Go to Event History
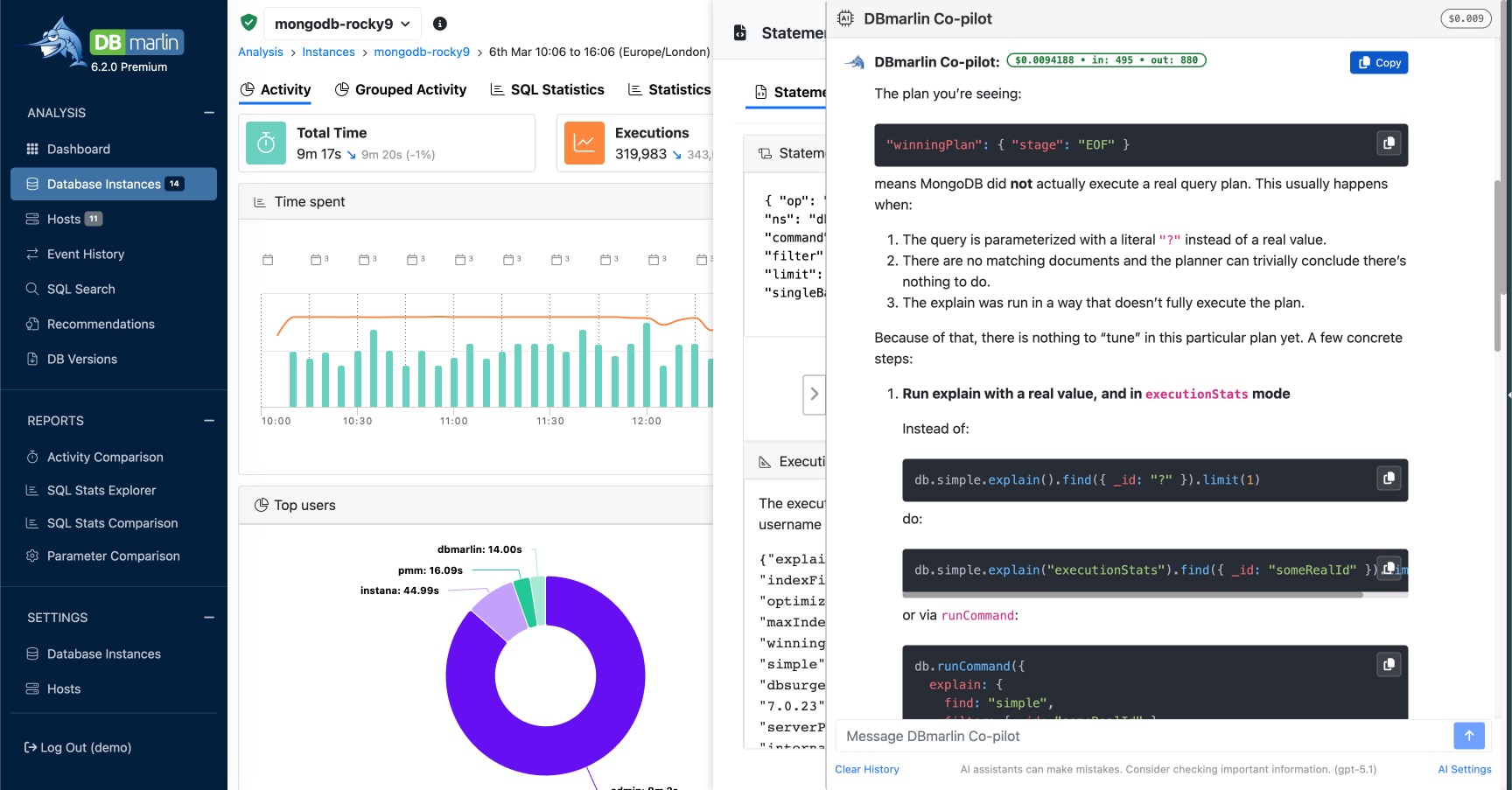The image size is (1512, 790). click(x=114, y=254)
